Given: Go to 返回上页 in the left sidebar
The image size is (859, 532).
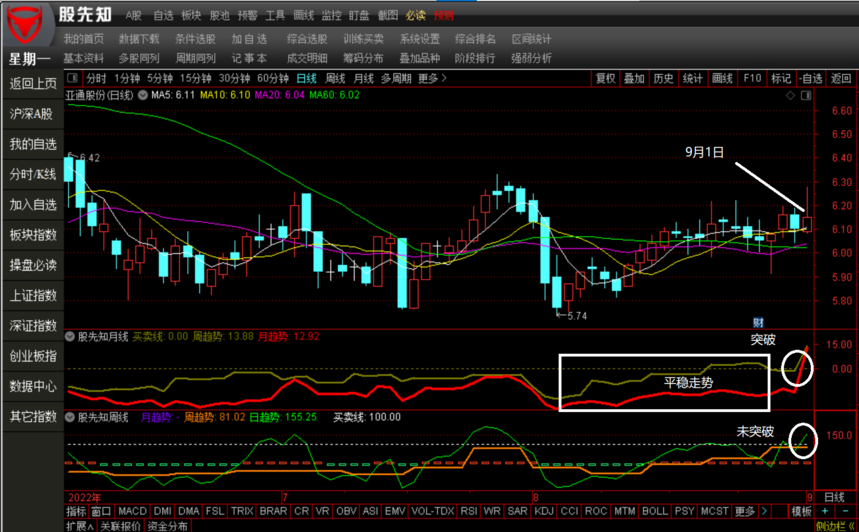Looking at the screenshot, I should coord(33,84).
